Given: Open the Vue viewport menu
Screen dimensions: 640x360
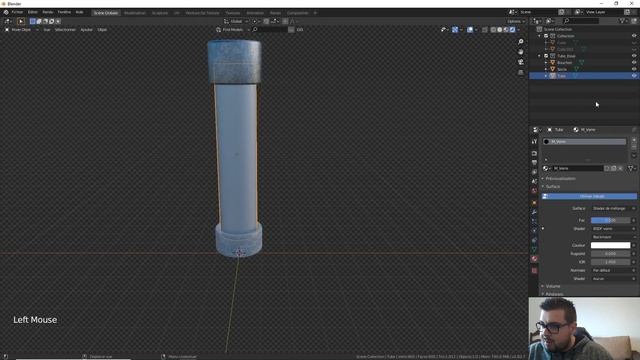Looking at the screenshot, I should tap(47, 30).
